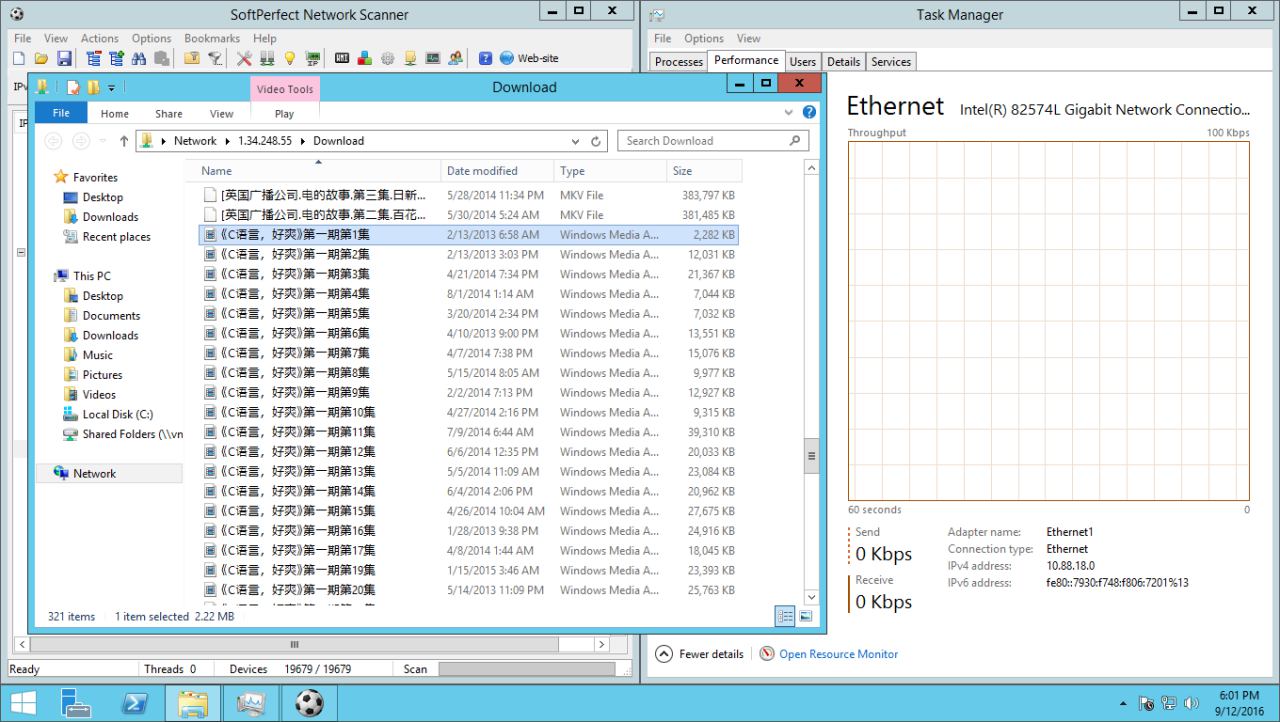Refresh the Download folder with the refresh icon

596,141
